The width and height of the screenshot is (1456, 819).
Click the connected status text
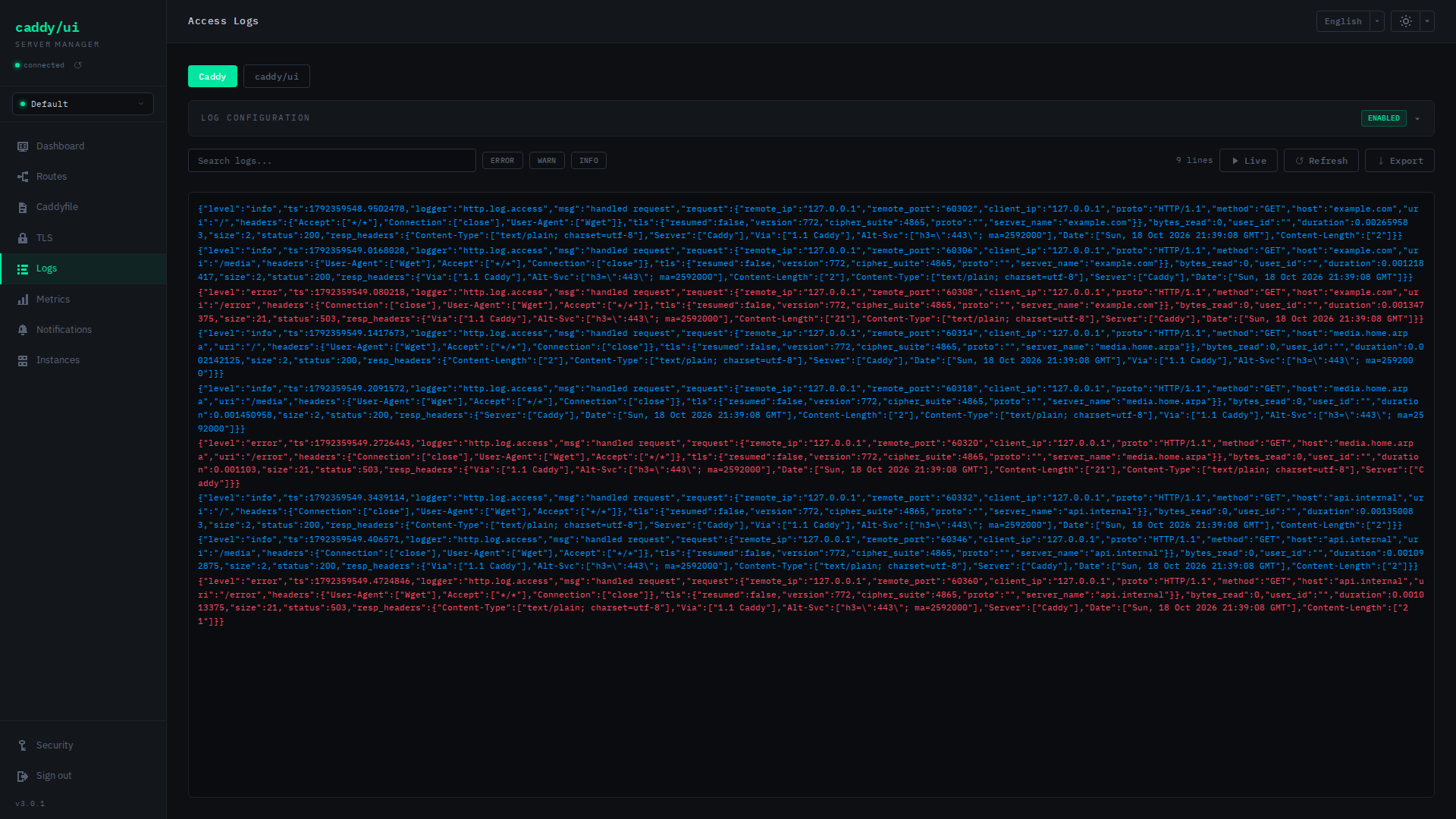44,65
